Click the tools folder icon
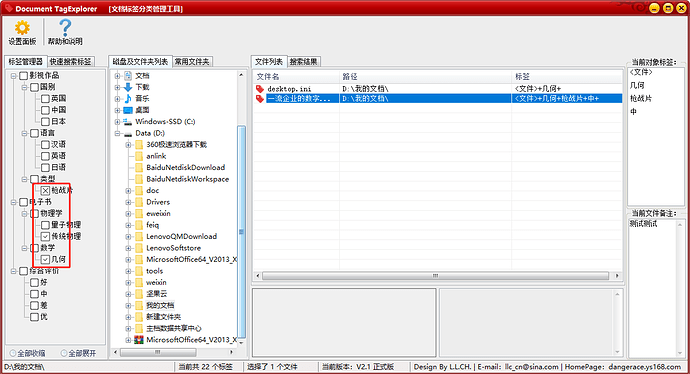Screen dimensions: 690x374 click(x=139, y=271)
